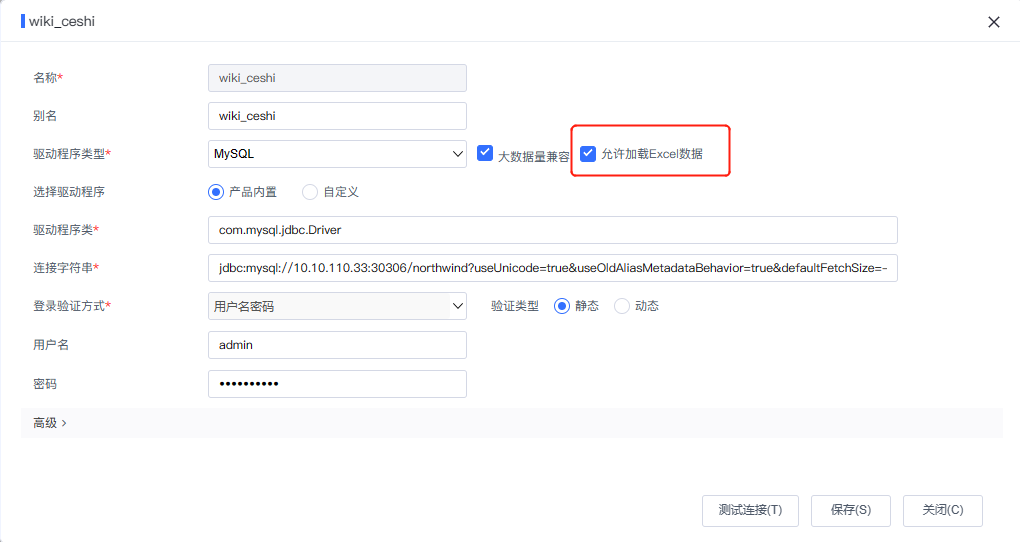Click the 验证类型 label
The height and width of the screenshot is (542, 1020).
pyautogui.click(x=515, y=306)
